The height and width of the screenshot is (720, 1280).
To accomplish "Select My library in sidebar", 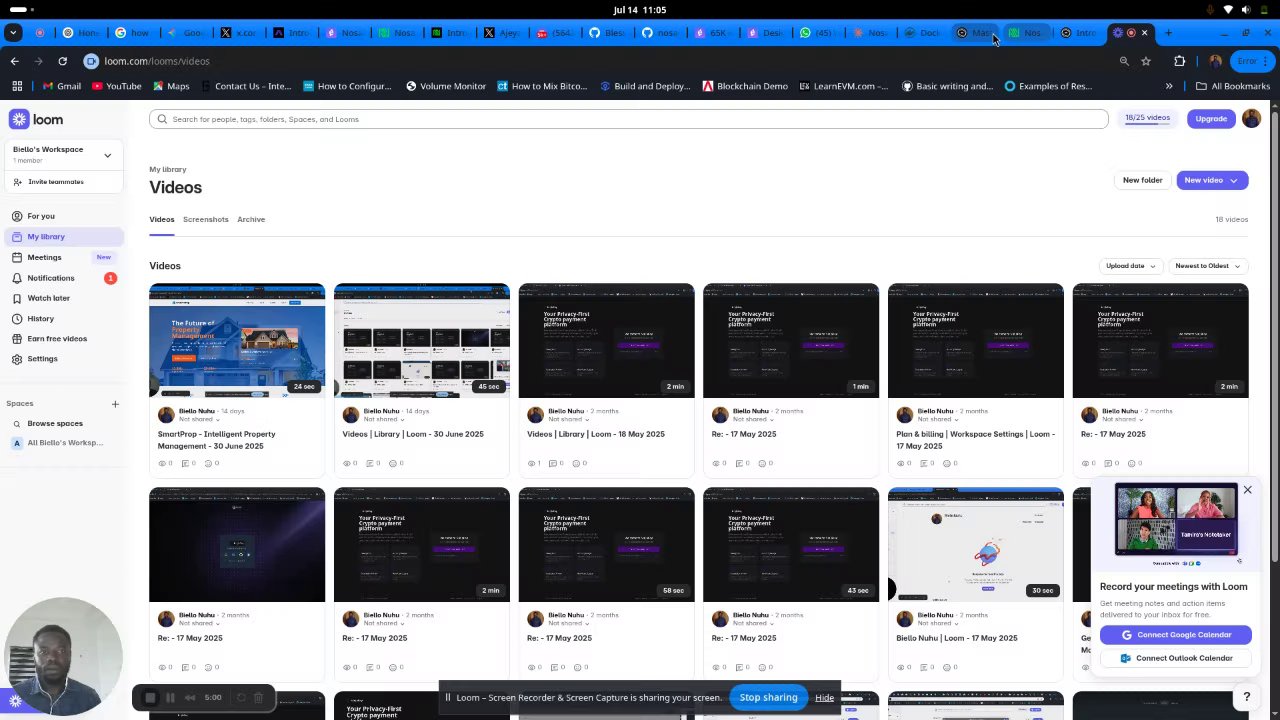I will pos(64,237).
